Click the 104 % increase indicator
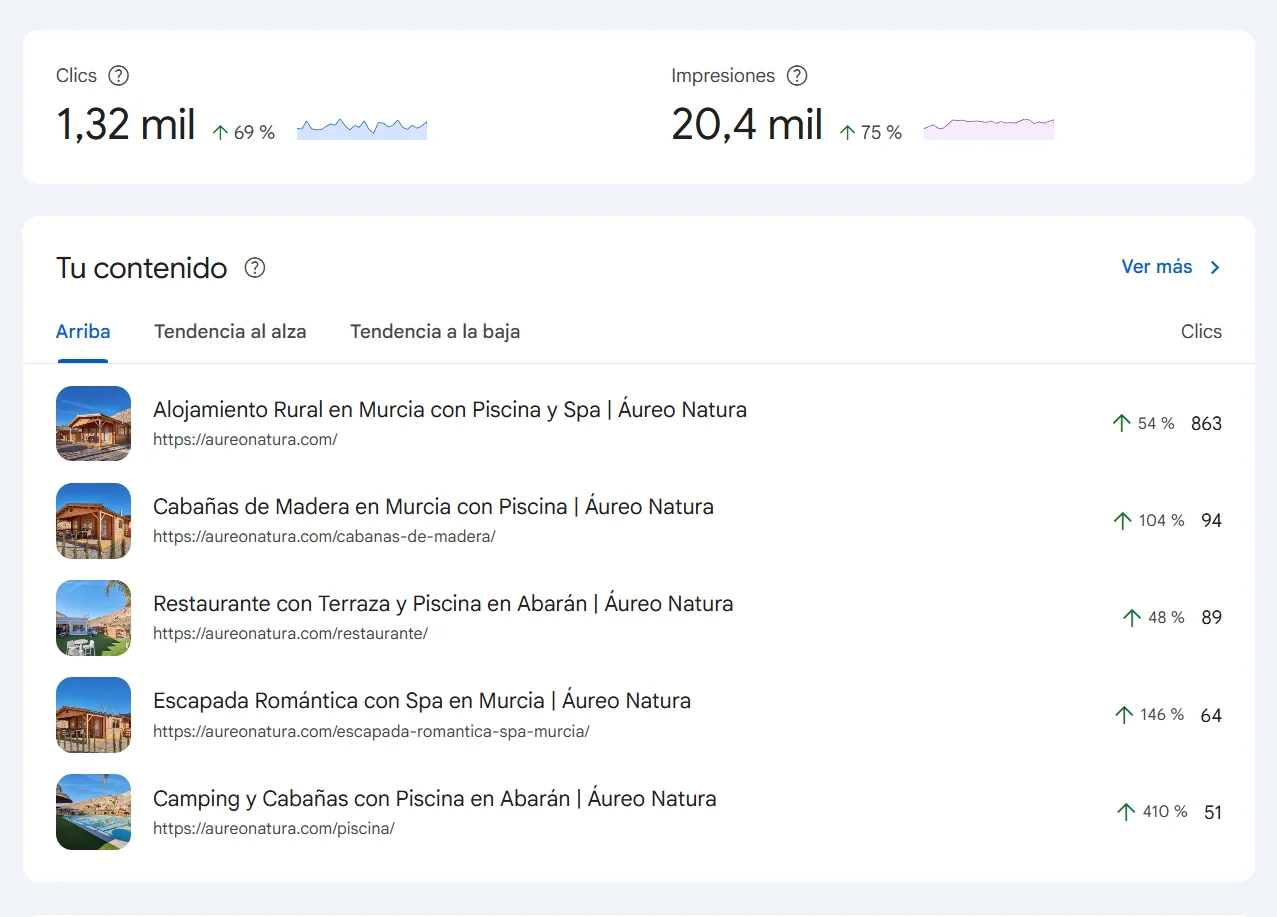1277x917 pixels. click(1148, 521)
